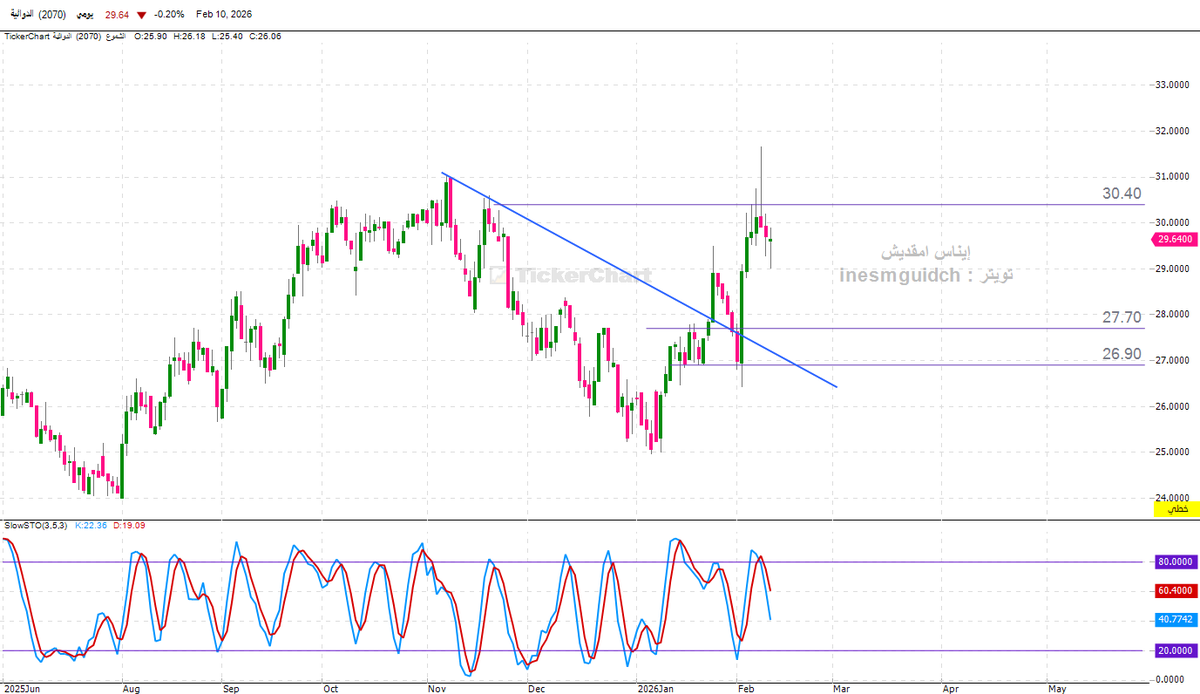The width and height of the screenshot is (1200, 694).
Task: Click the L:25.40 low value
Action: [226, 36]
